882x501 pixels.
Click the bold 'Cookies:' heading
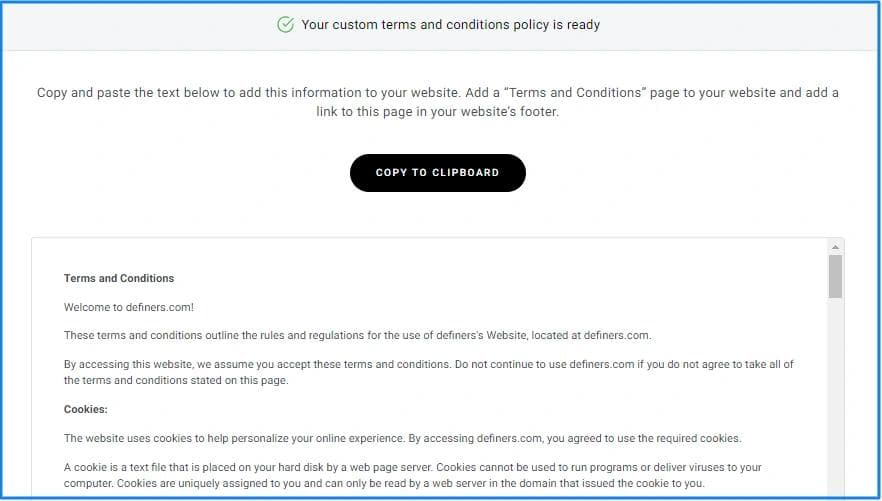[85, 409]
